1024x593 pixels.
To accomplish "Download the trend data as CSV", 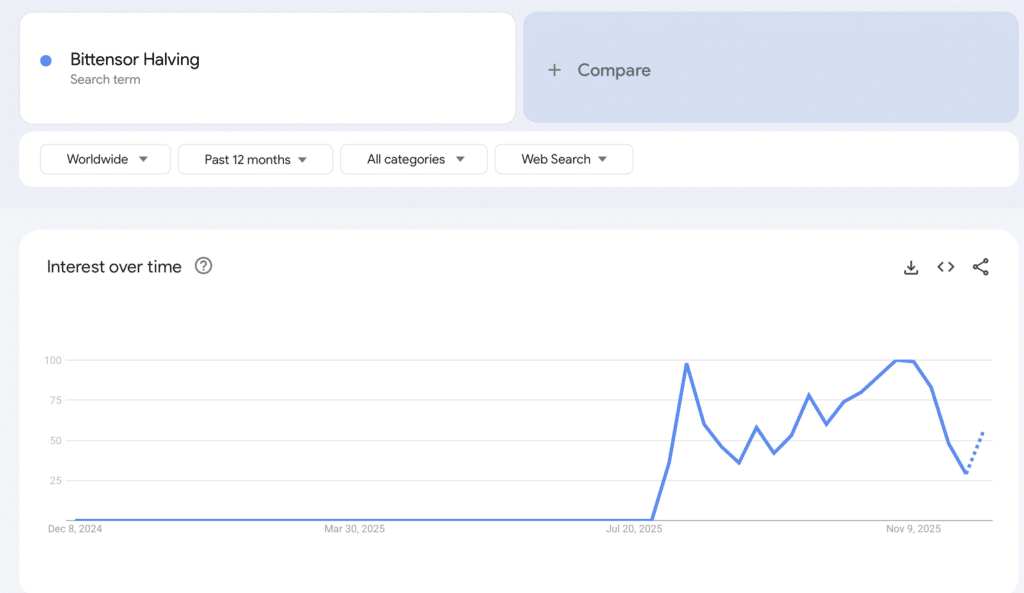I will 910,267.
